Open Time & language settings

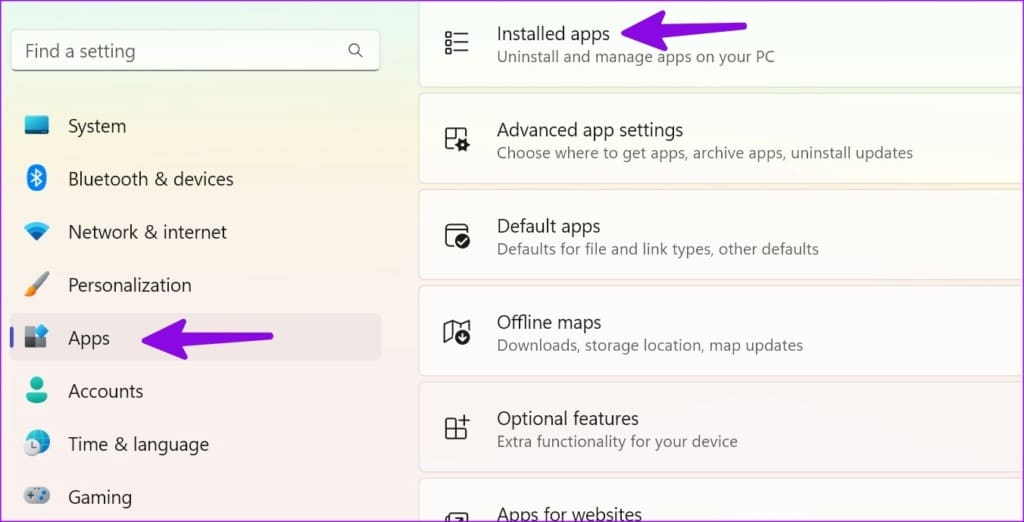195,443
